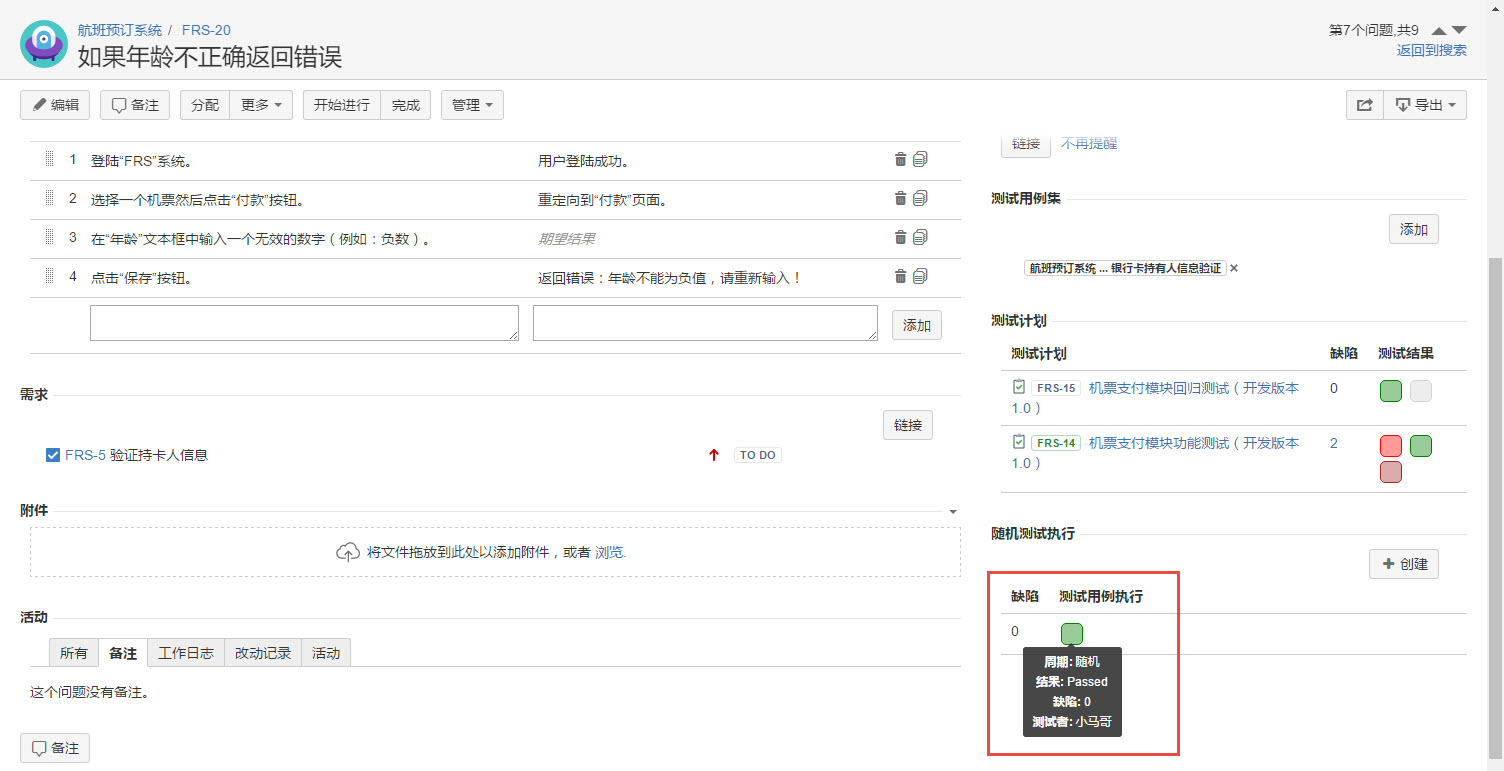Click the 编辑 button

tap(55, 105)
